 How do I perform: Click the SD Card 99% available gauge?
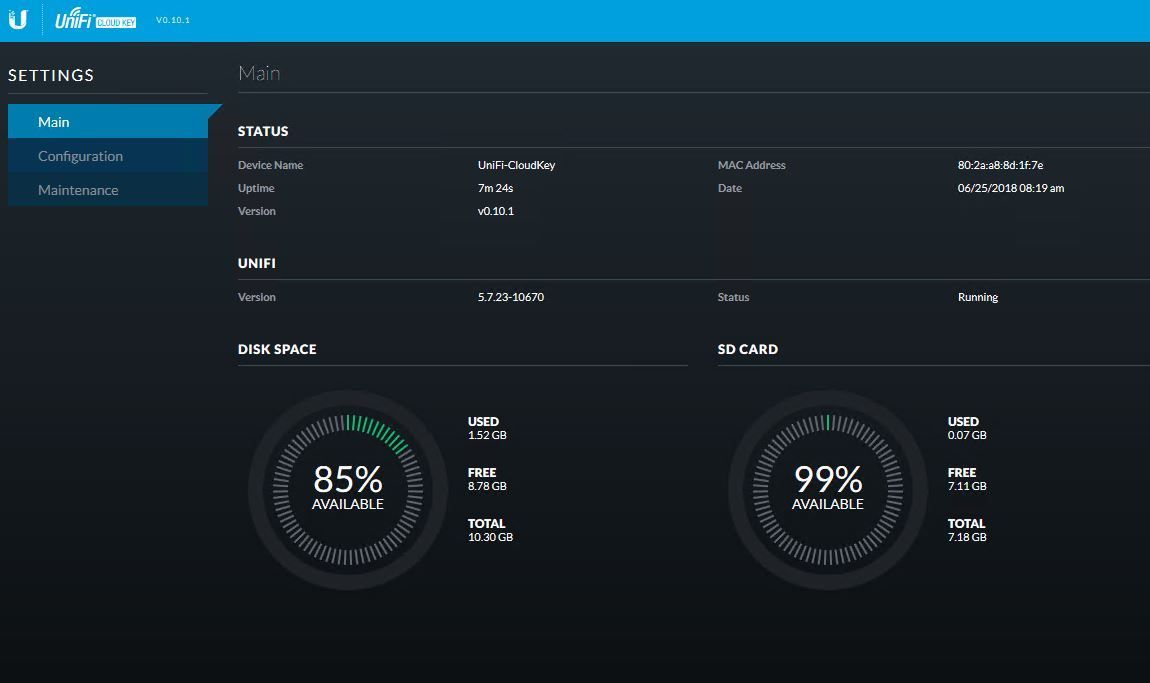coord(828,488)
